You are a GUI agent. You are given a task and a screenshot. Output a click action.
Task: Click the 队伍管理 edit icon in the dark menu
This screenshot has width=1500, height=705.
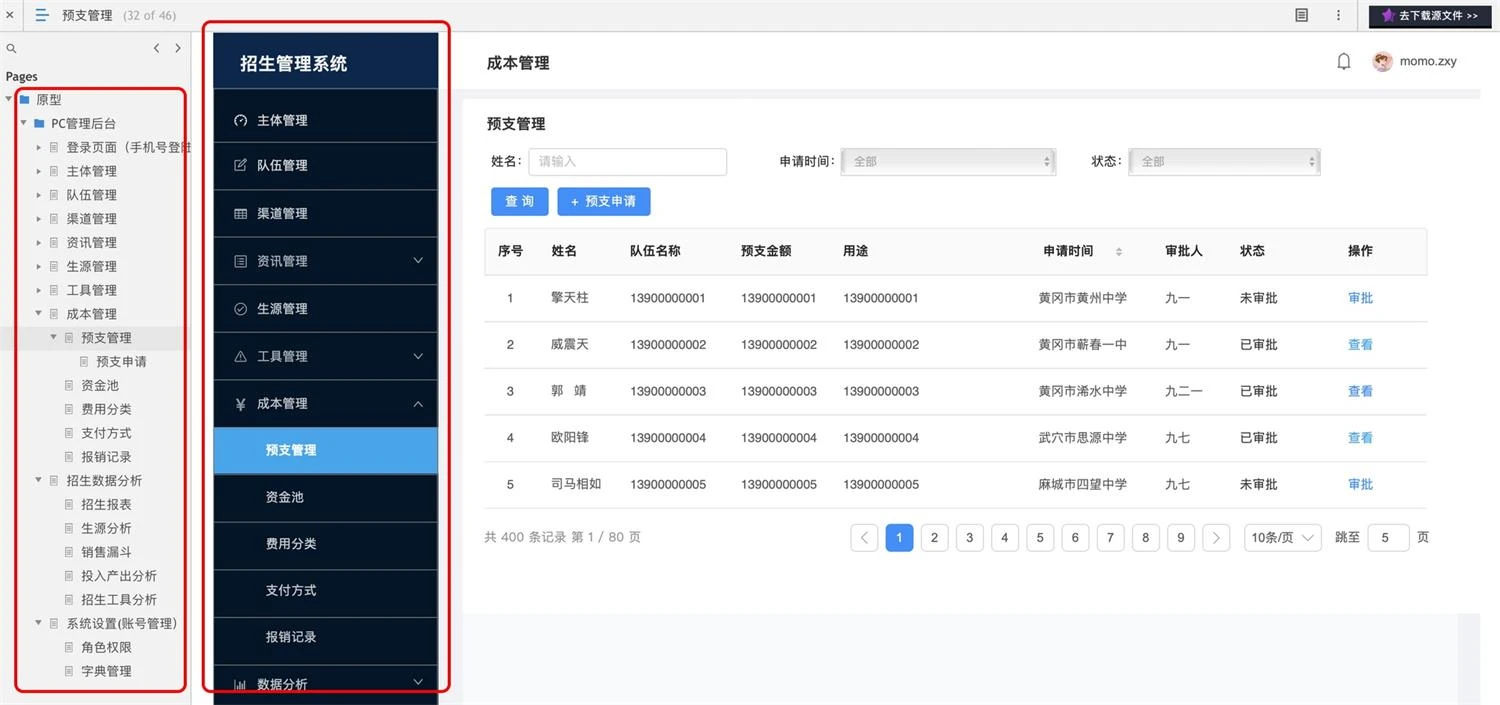point(240,165)
